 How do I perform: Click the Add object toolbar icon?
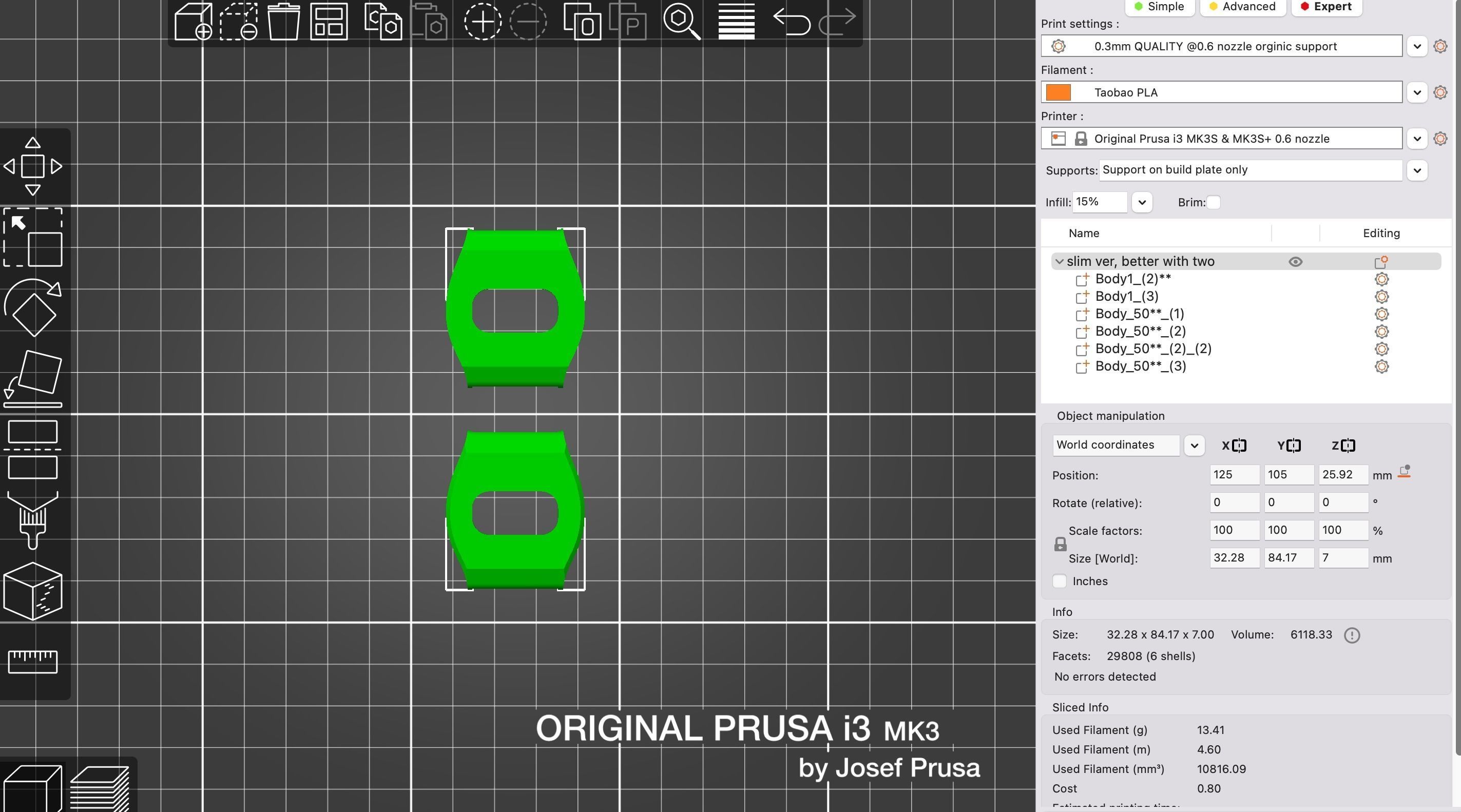pyautogui.click(x=193, y=22)
